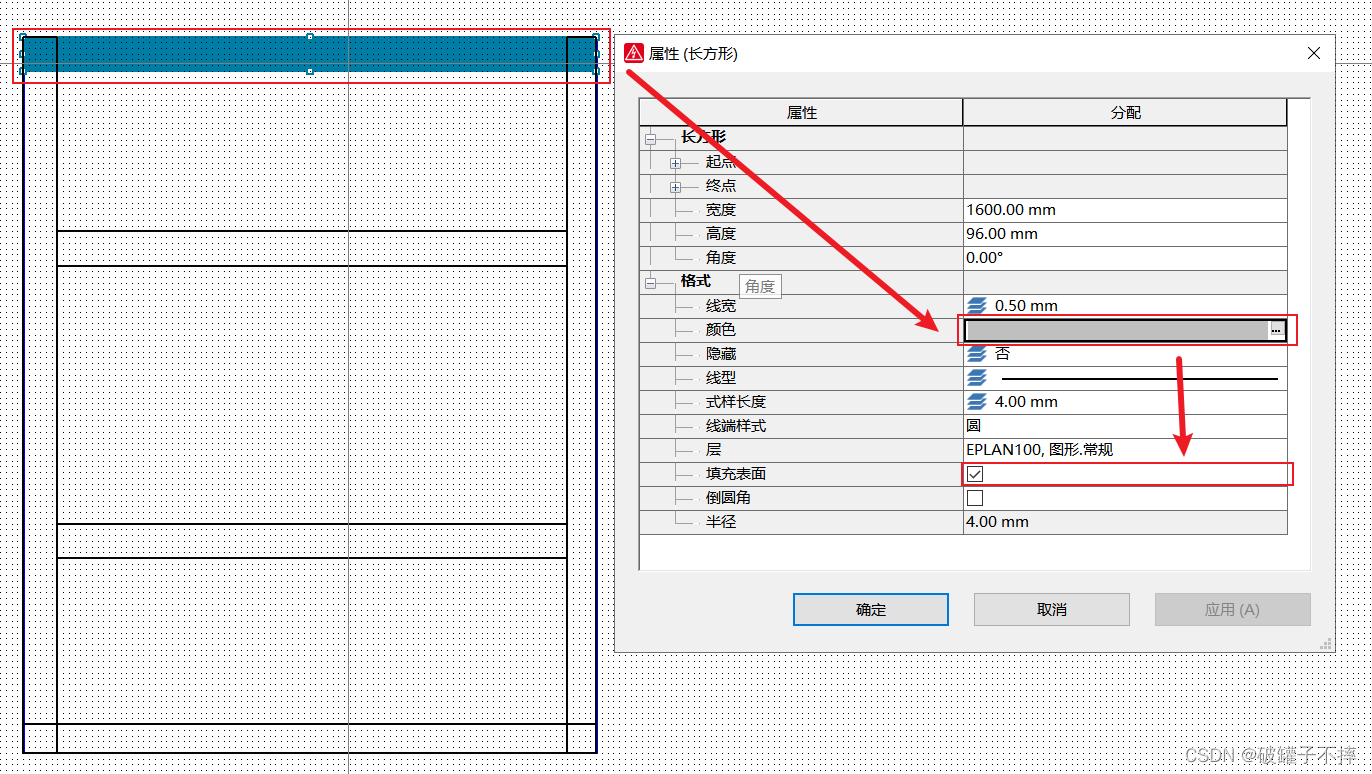Image resolution: width=1372 pixels, height=774 pixels.
Task: Expand the 终点 node
Action: [x=676, y=187]
